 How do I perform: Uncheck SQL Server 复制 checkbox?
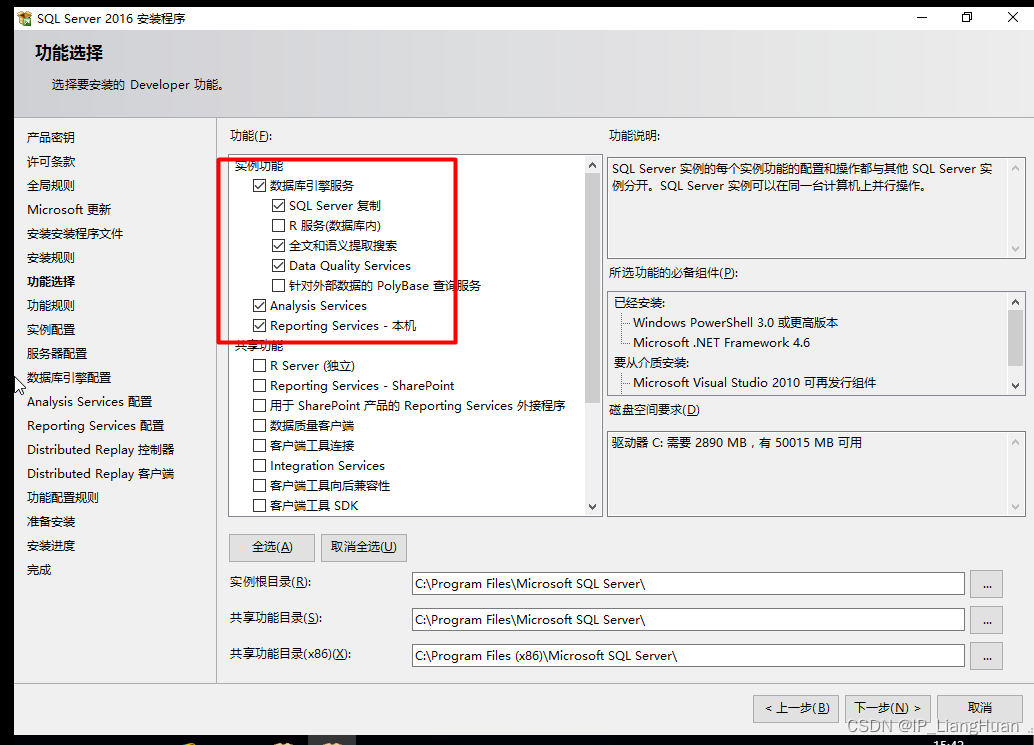278,206
